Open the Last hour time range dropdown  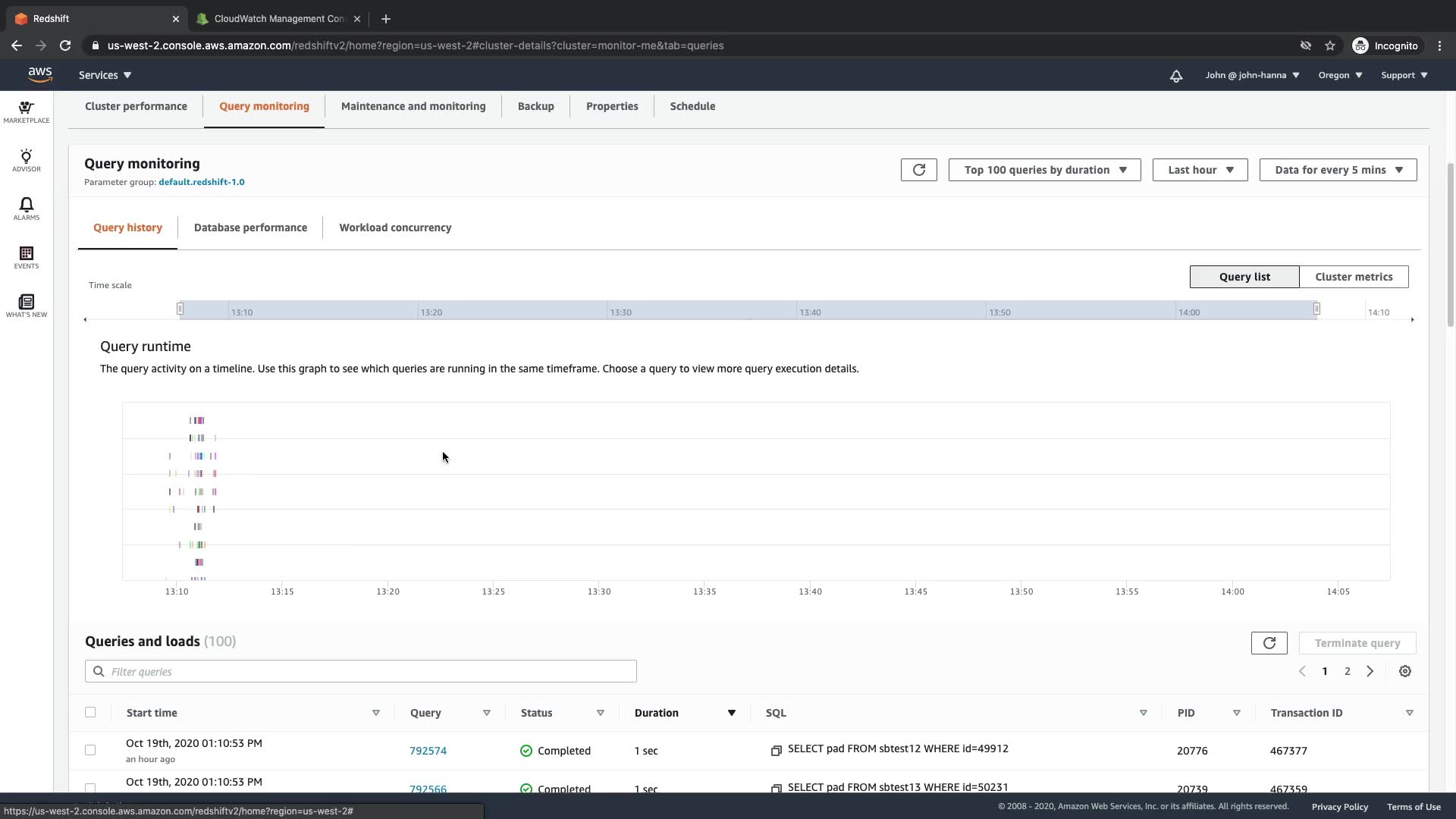pyautogui.click(x=1200, y=170)
